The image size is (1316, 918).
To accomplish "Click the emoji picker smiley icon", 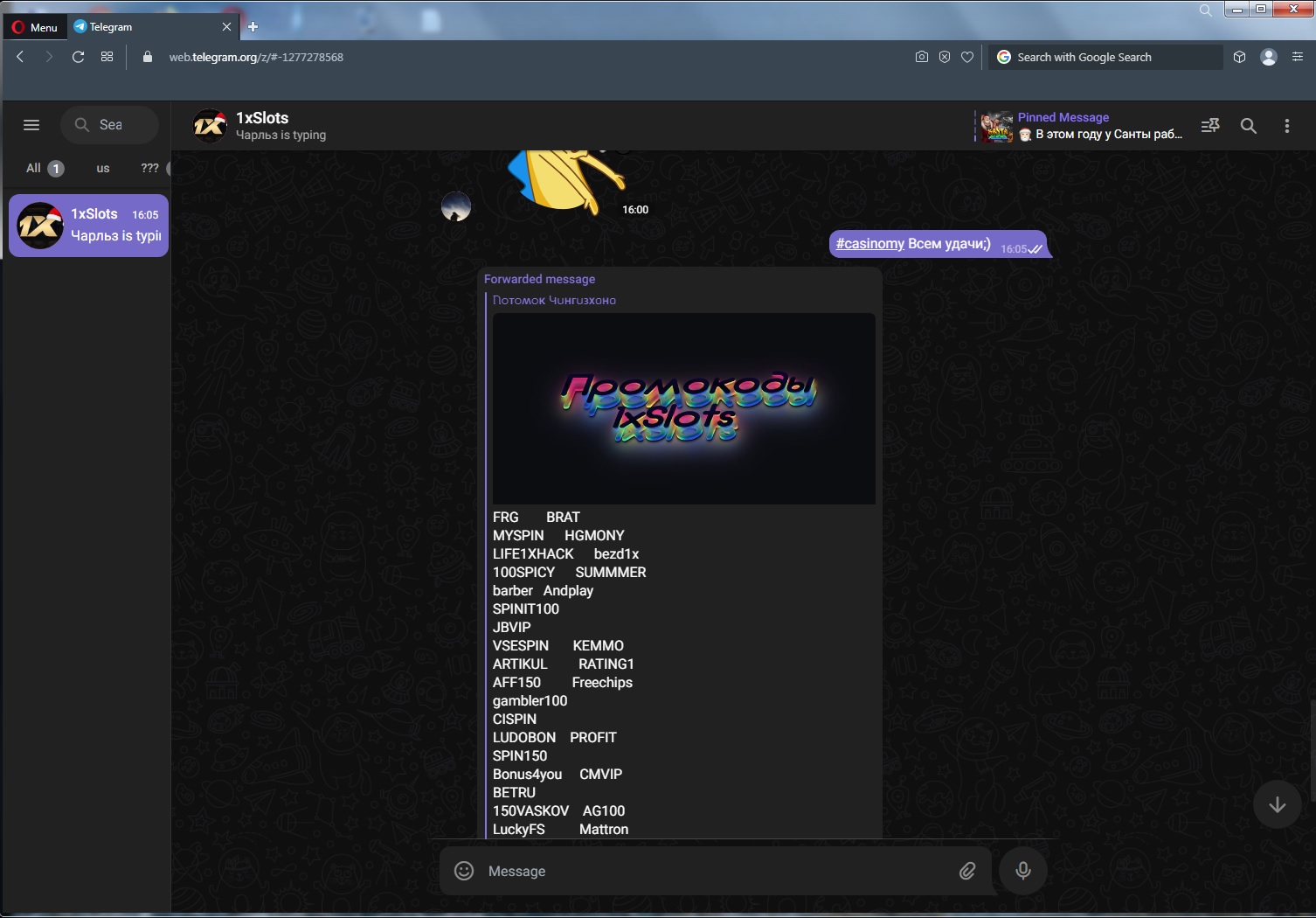I will (464, 871).
